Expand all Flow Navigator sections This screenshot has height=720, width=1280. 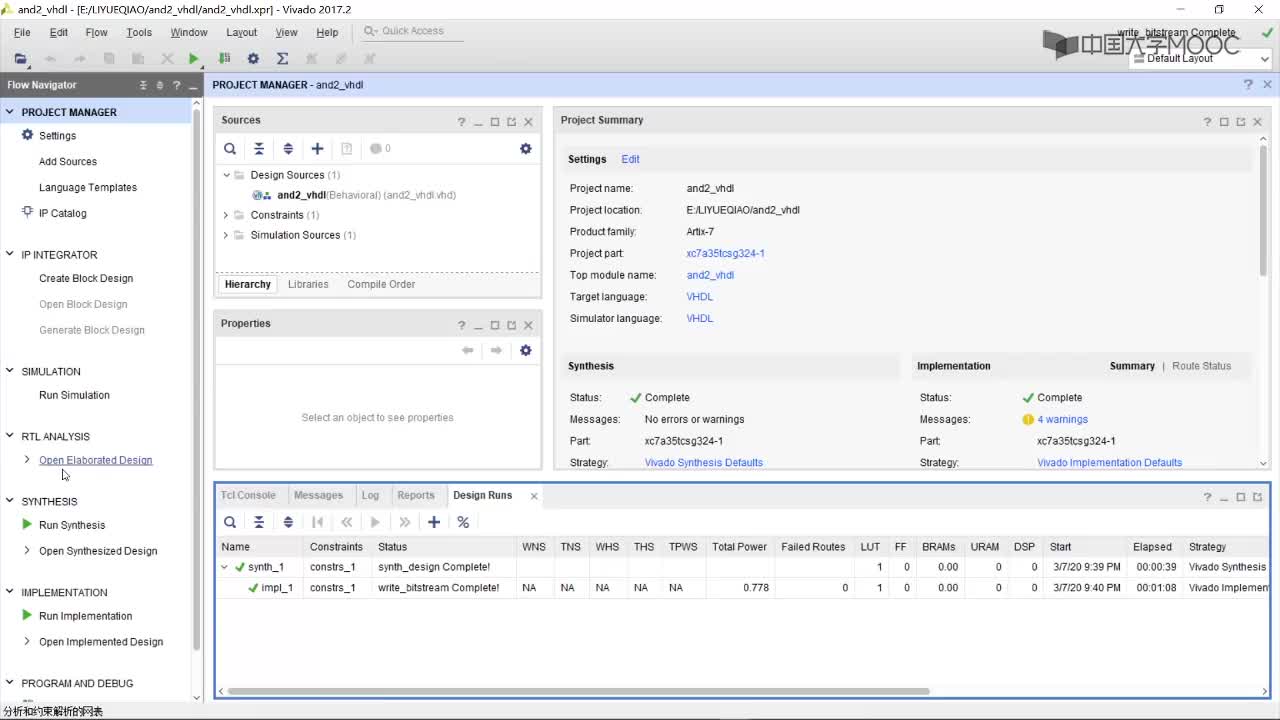point(160,85)
